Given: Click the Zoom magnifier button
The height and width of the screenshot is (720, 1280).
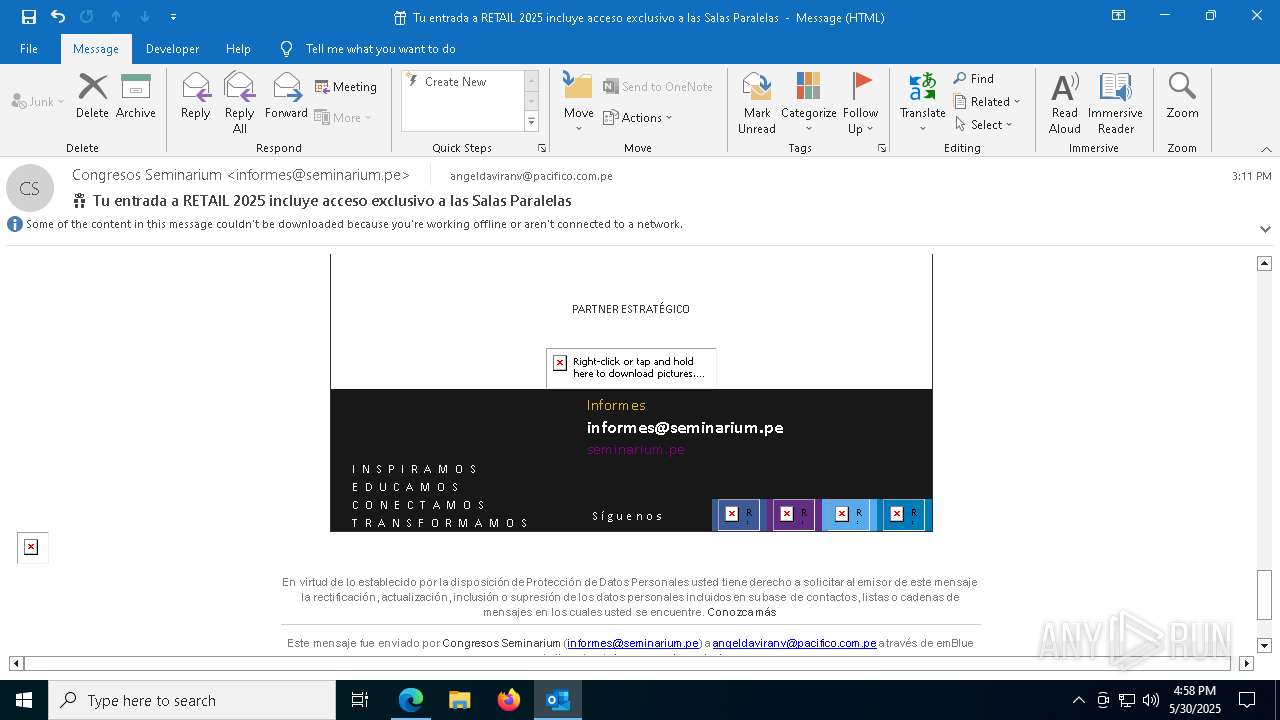Looking at the screenshot, I should coord(1182,96).
